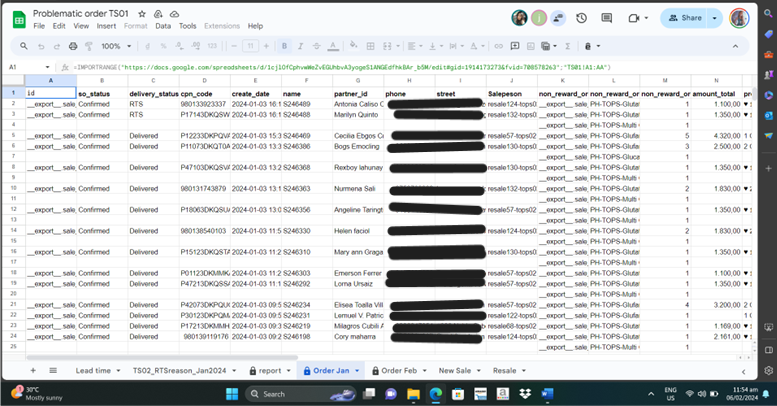The width and height of the screenshot is (777, 406).
Task: Open File Explorer from the taskbar
Action: 413,394
